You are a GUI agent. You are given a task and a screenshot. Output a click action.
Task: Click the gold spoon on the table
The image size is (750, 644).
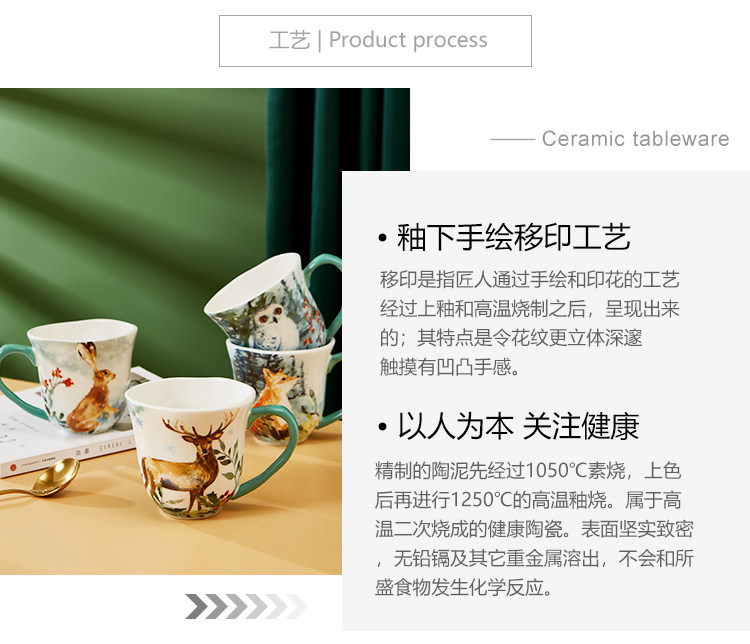(x=41, y=477)
